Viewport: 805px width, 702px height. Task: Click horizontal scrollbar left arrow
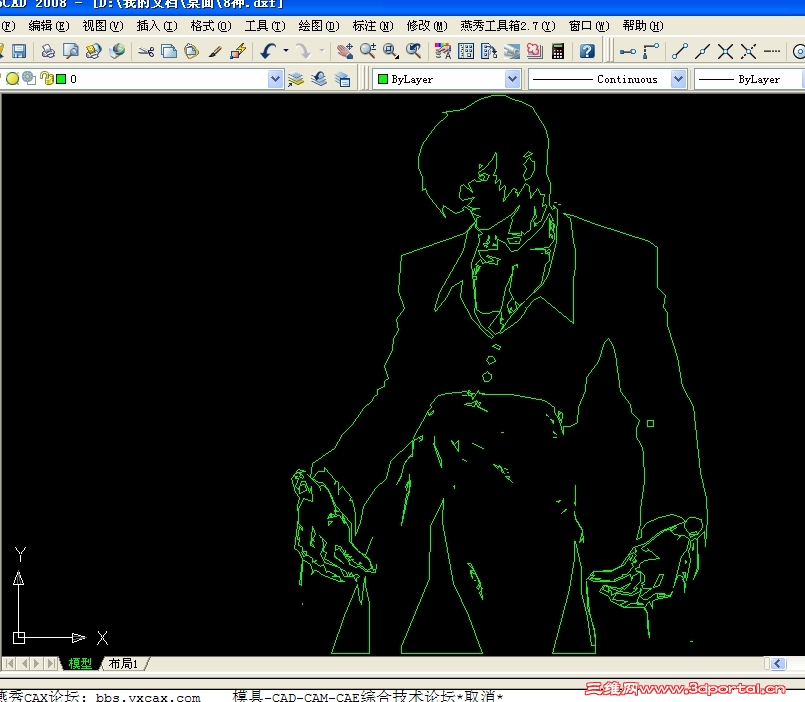point(778,663)
